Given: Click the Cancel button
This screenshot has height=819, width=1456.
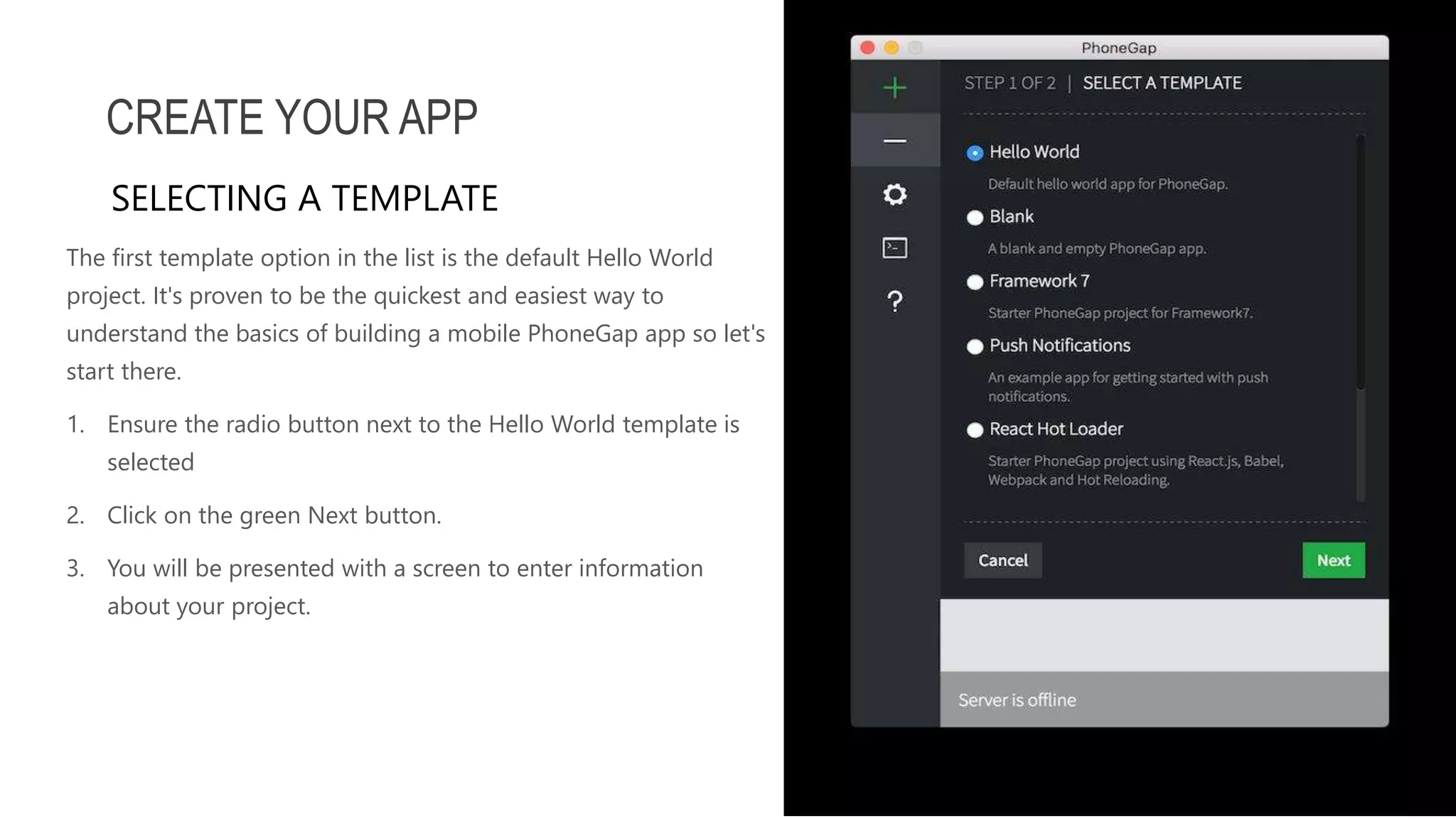Looking at the screenshot, I should tap(1002, 560).
